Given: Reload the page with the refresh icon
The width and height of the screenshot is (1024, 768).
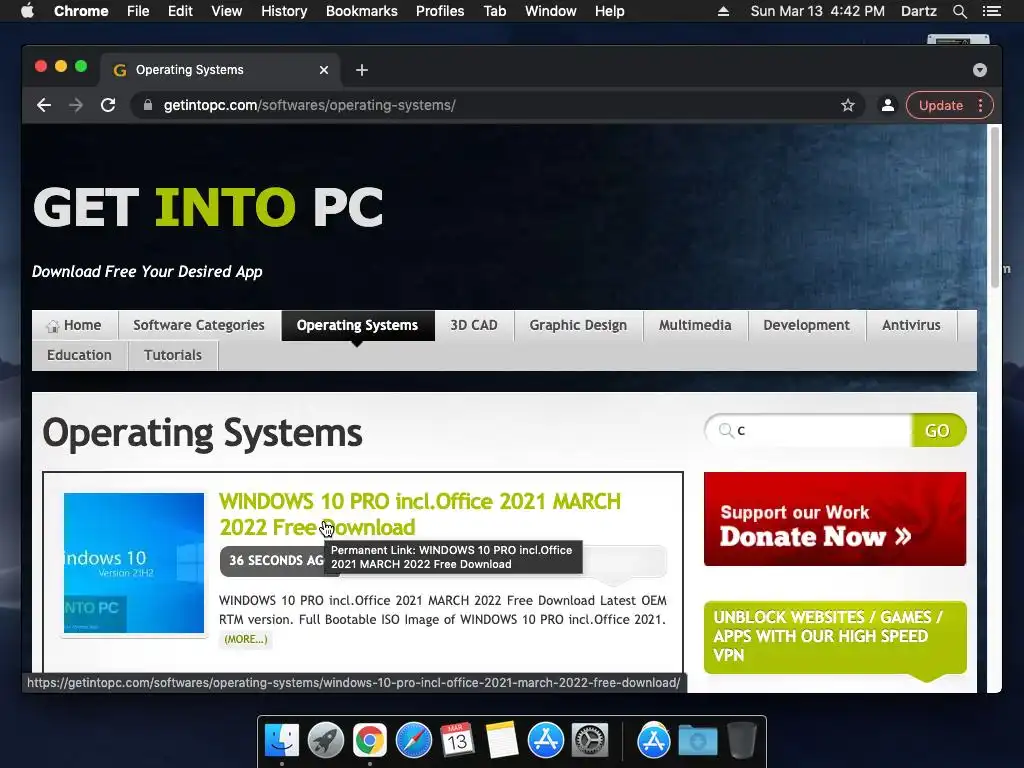Looking at the screenshot, I should (x=108, y=105).
